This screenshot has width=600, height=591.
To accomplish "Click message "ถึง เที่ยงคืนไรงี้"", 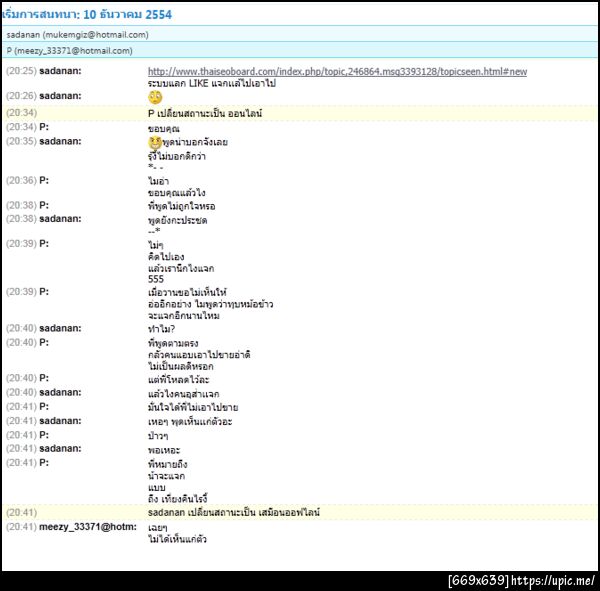I will [x=178, y=499].
